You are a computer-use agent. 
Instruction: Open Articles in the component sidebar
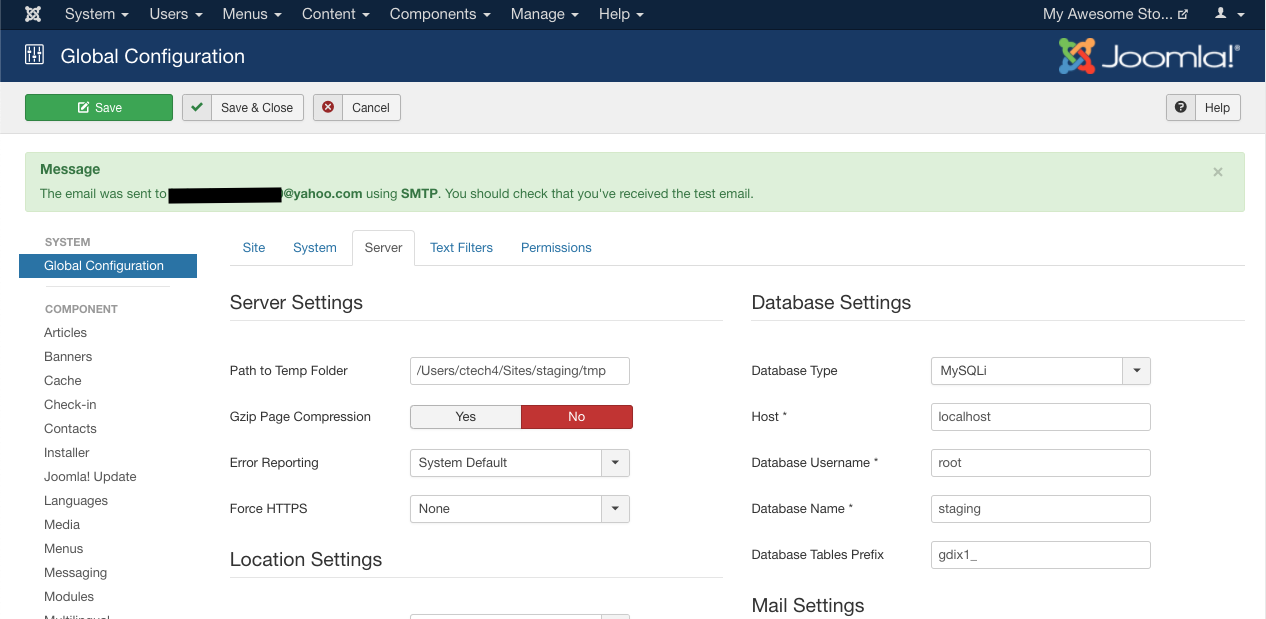click(x=65, y=333)
